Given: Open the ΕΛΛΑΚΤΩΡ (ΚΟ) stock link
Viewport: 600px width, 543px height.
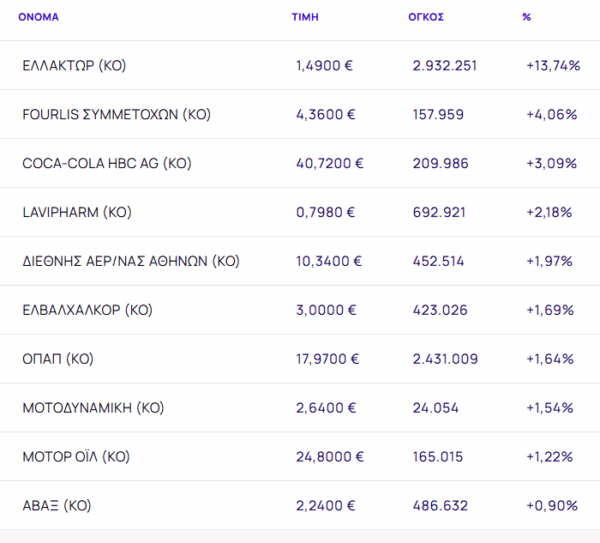Looking at the screenshot, I should [x=74, y=66].
